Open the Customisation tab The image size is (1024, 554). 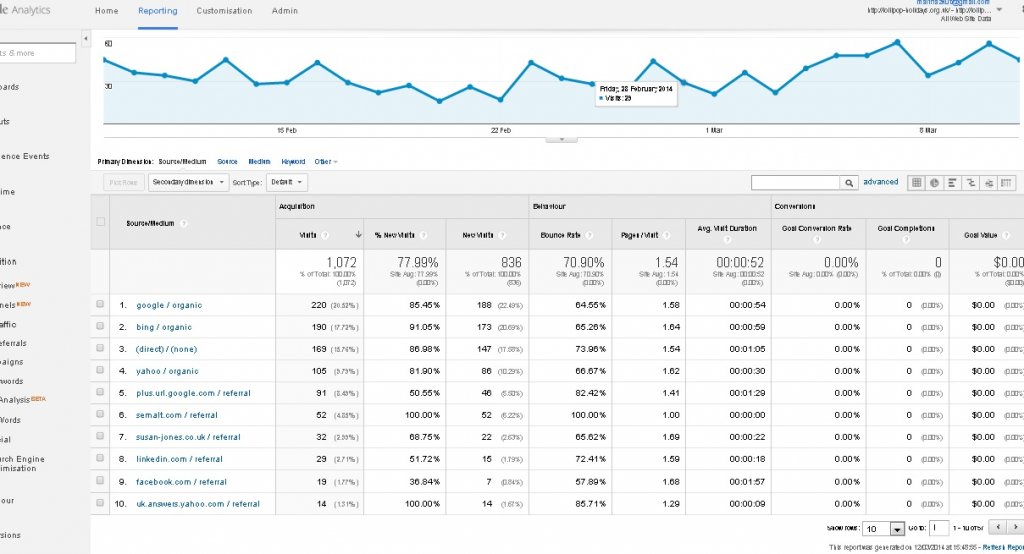click(224, 11)
